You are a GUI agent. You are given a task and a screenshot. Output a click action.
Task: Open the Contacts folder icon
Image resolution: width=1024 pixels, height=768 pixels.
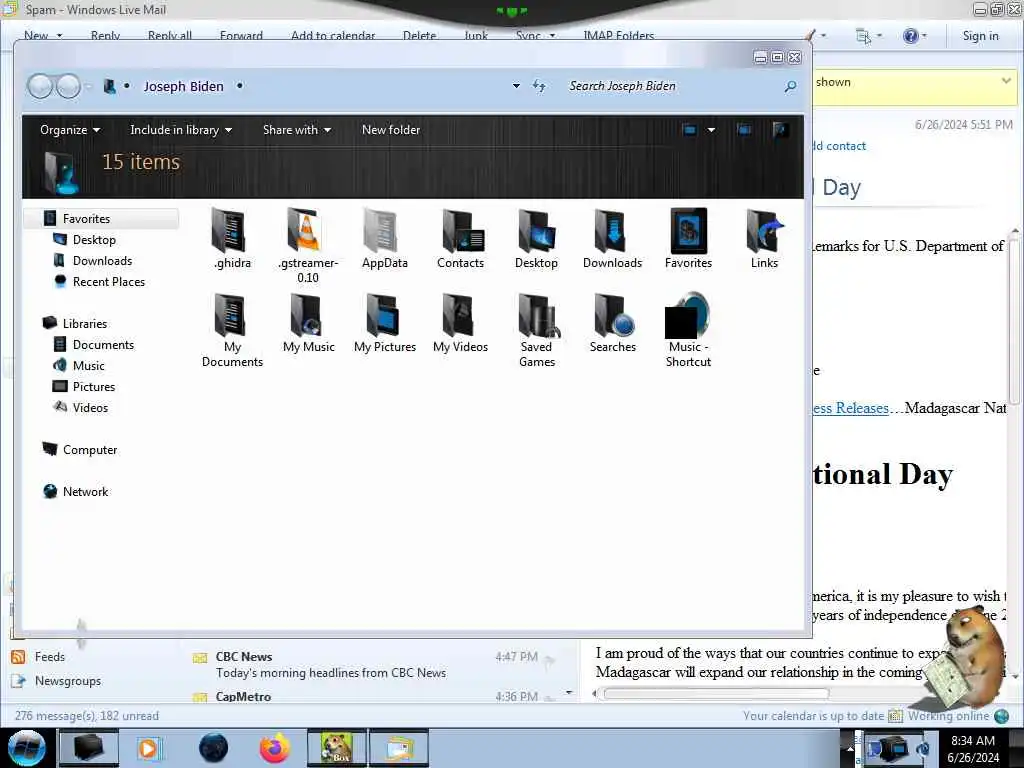pos(460,238)
